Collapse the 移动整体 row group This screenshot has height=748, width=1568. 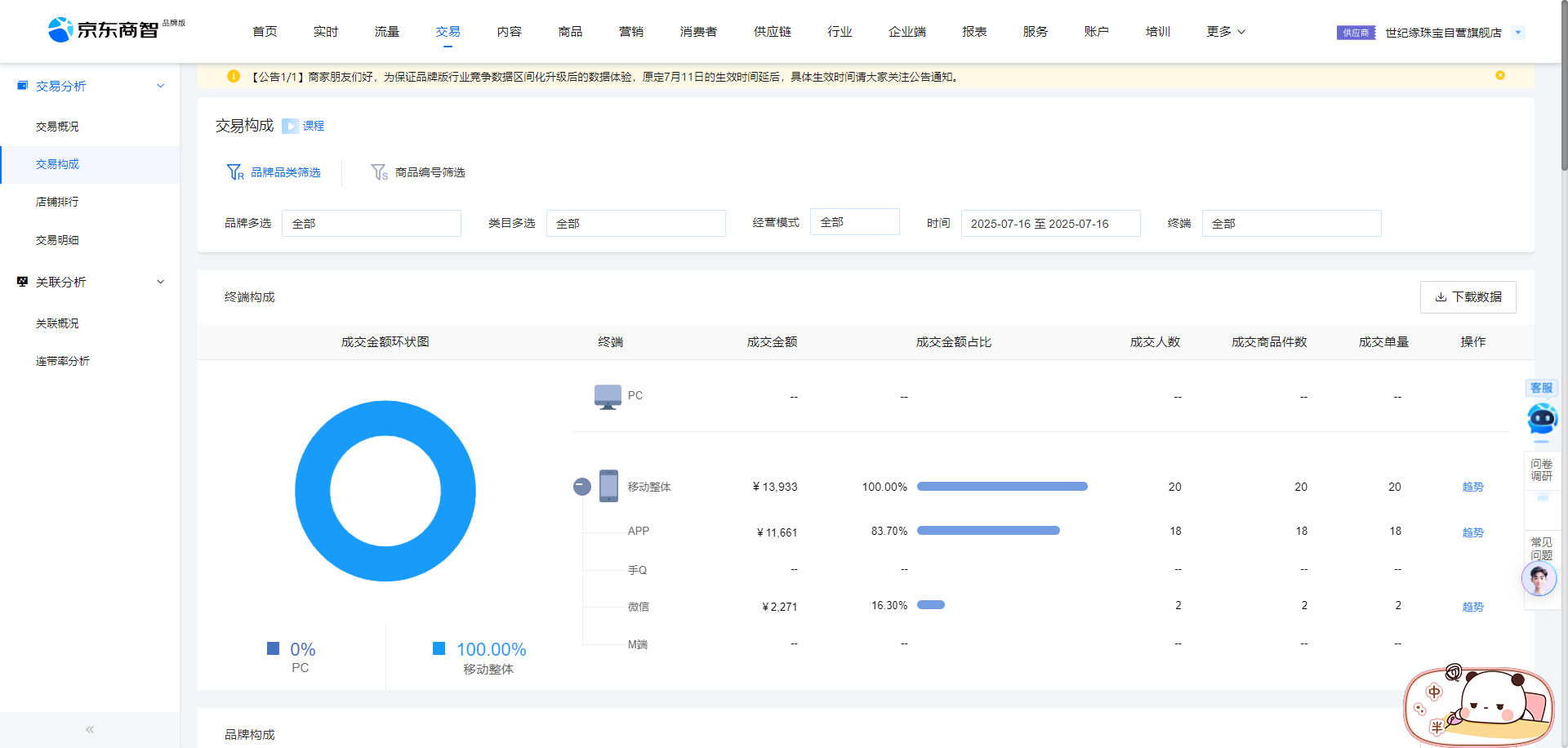pyautogui.click(x=582, y=487)
